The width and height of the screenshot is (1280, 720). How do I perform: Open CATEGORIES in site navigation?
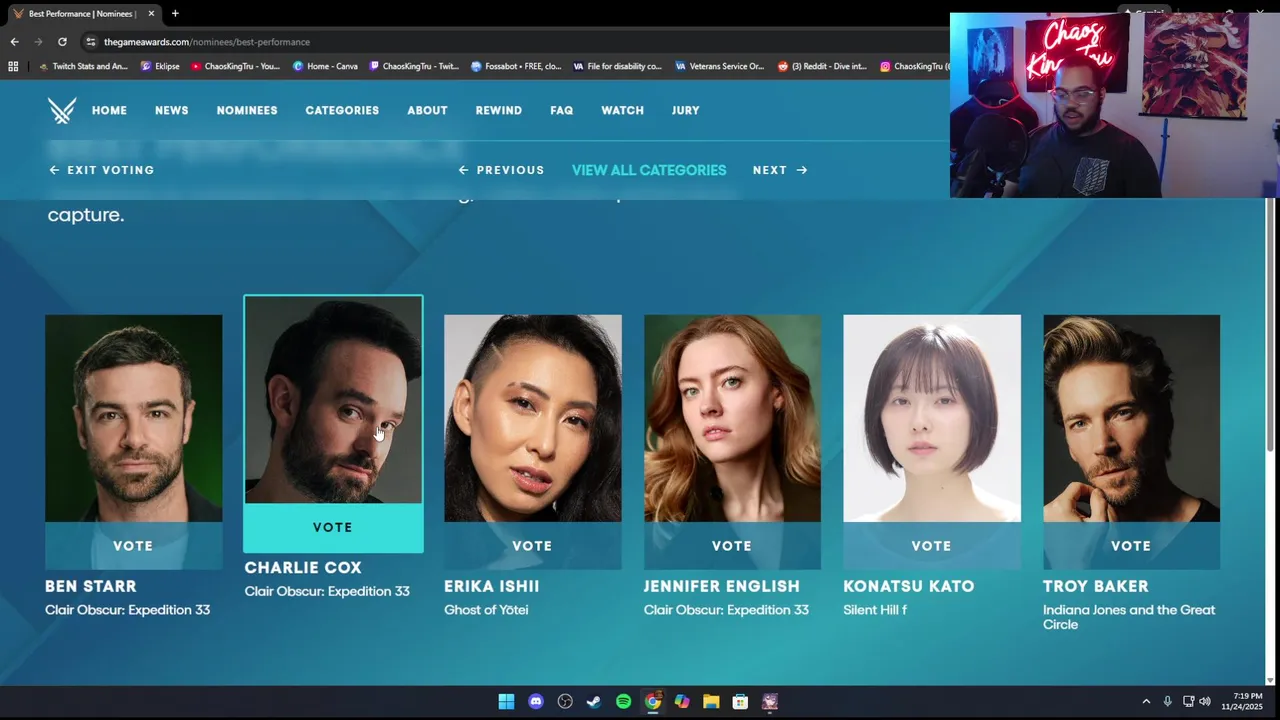[x=342, y=110]
